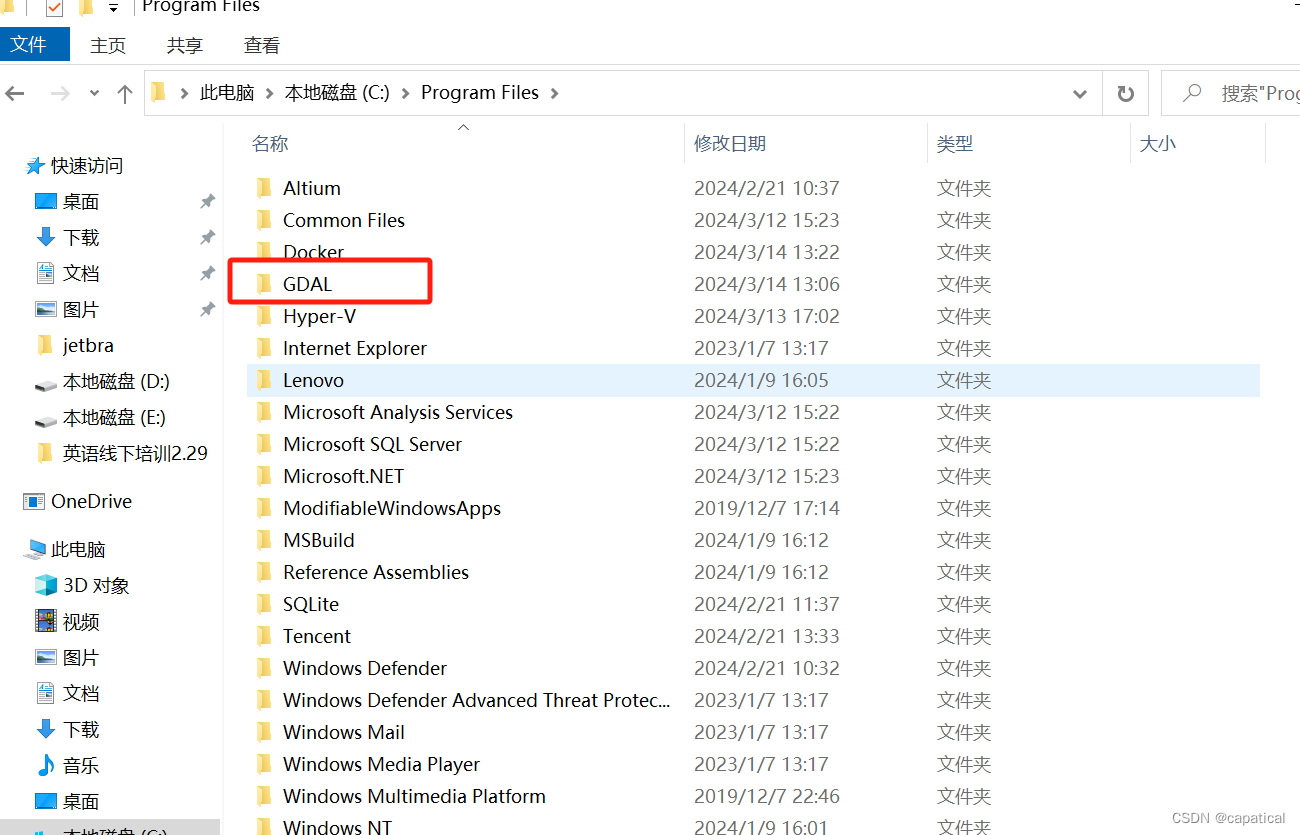
Task: Select the MSBuild folder
Action: (x=319, y=540)
